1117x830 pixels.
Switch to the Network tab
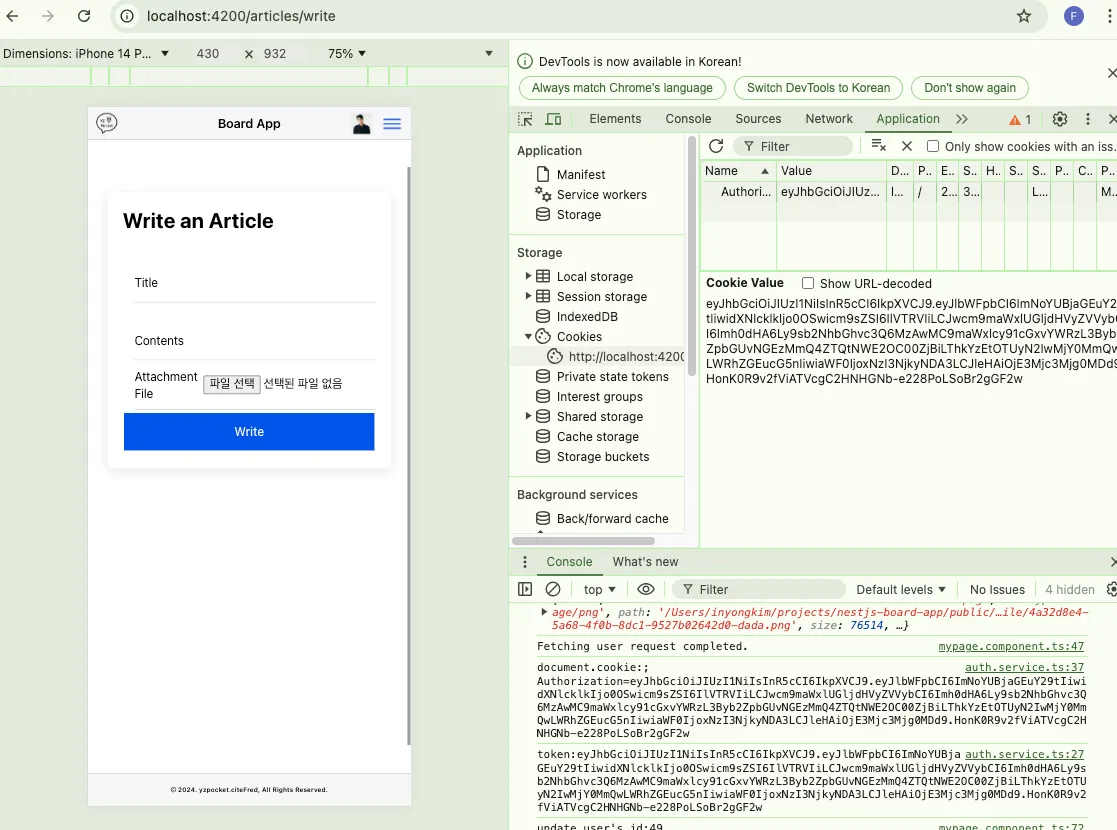coord(829,119)
